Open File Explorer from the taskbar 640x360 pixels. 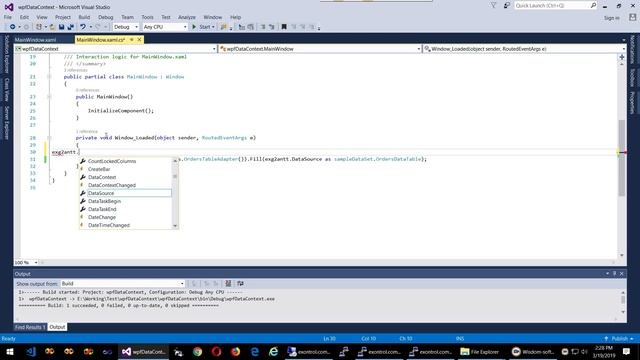[480, 351]
